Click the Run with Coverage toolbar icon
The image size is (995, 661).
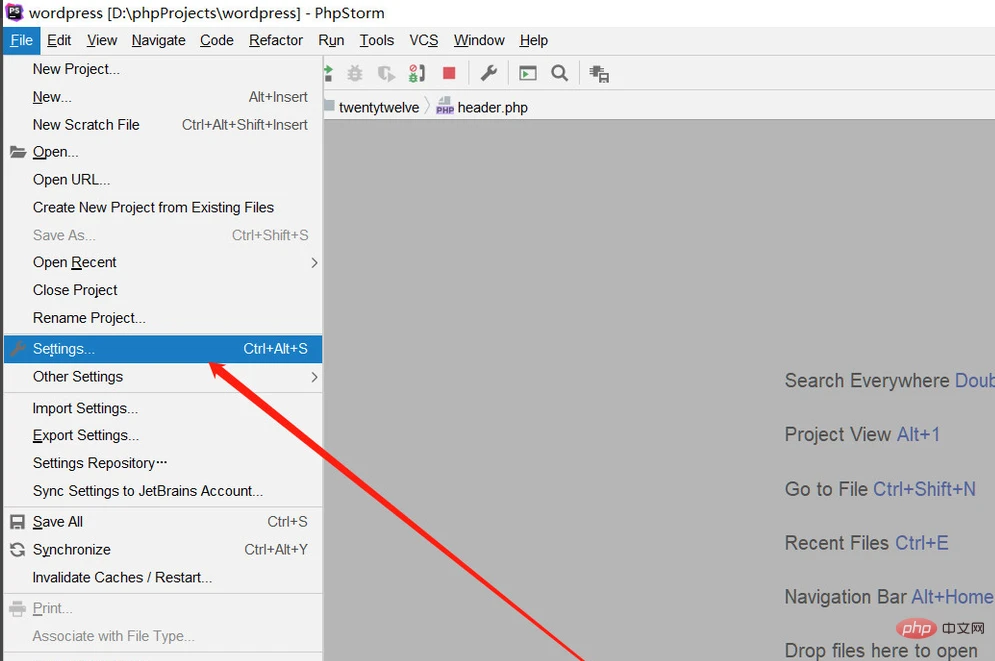coord(388,72)
